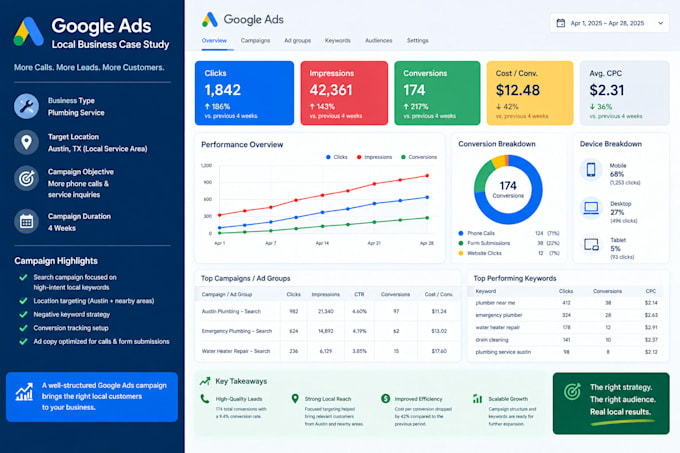The width and height of the screenshot is (680, 453).
Task: Click the checkmark beside Negative keyword strategy
Action: (23, 314)
